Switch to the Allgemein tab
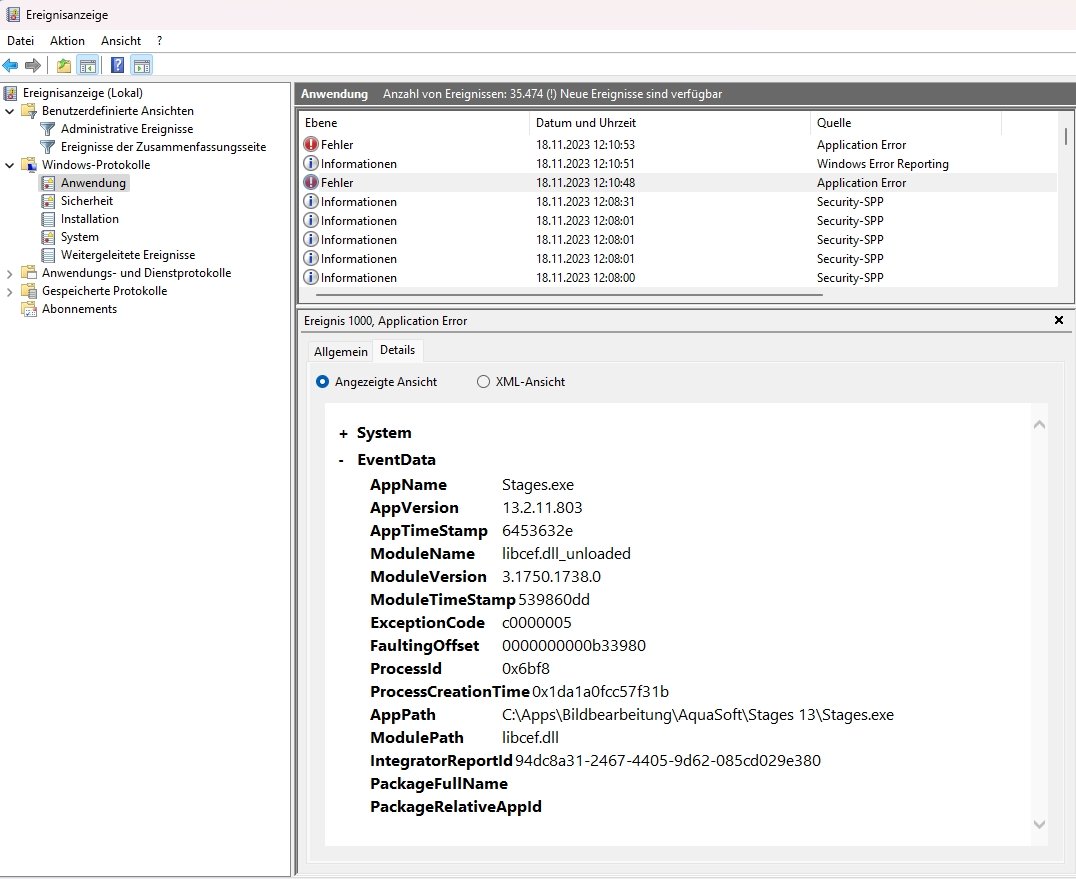Image resolution: width=1076 pixels, height=879 pixels. (340, 352)
